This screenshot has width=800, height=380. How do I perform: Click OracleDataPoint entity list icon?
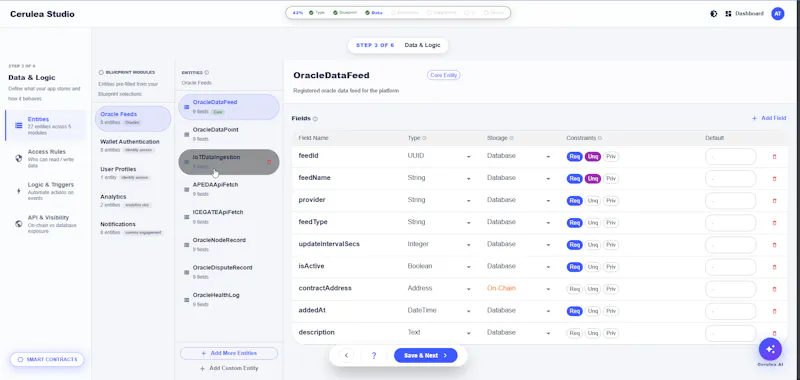pyautogui.click(x=187, y=134)
